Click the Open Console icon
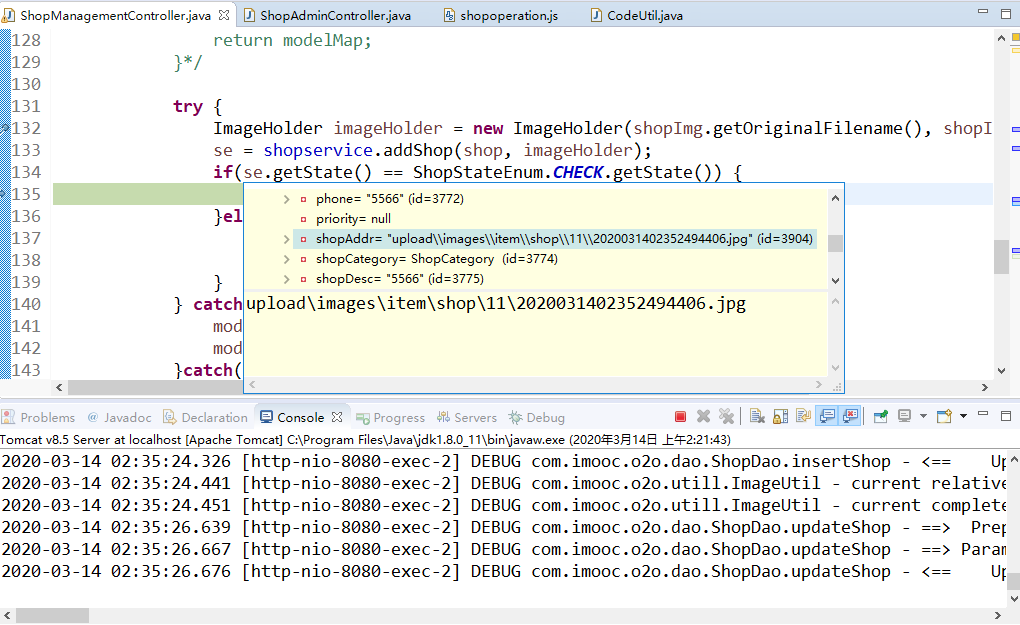Image resolution: width=1020 pixels, height=625 pixels. (x=945, y=416)
